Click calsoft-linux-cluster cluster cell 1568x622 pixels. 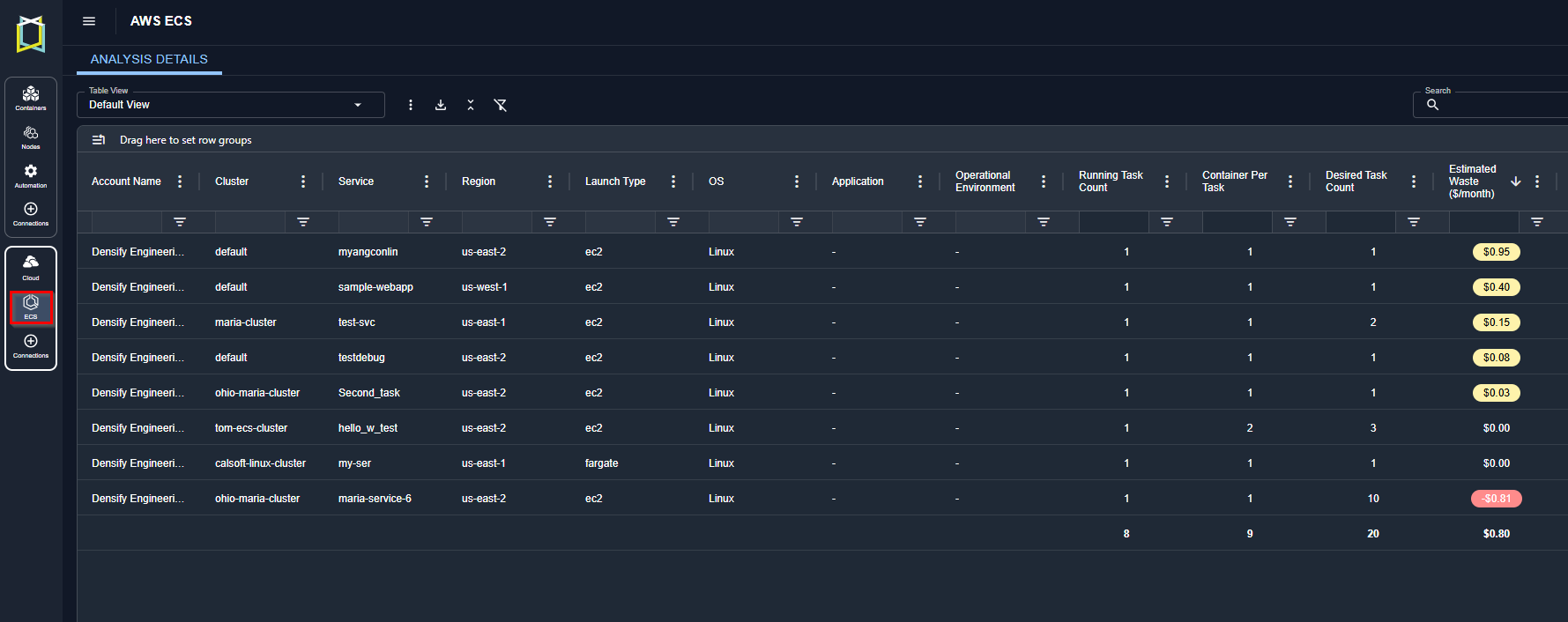pos(260,463)
